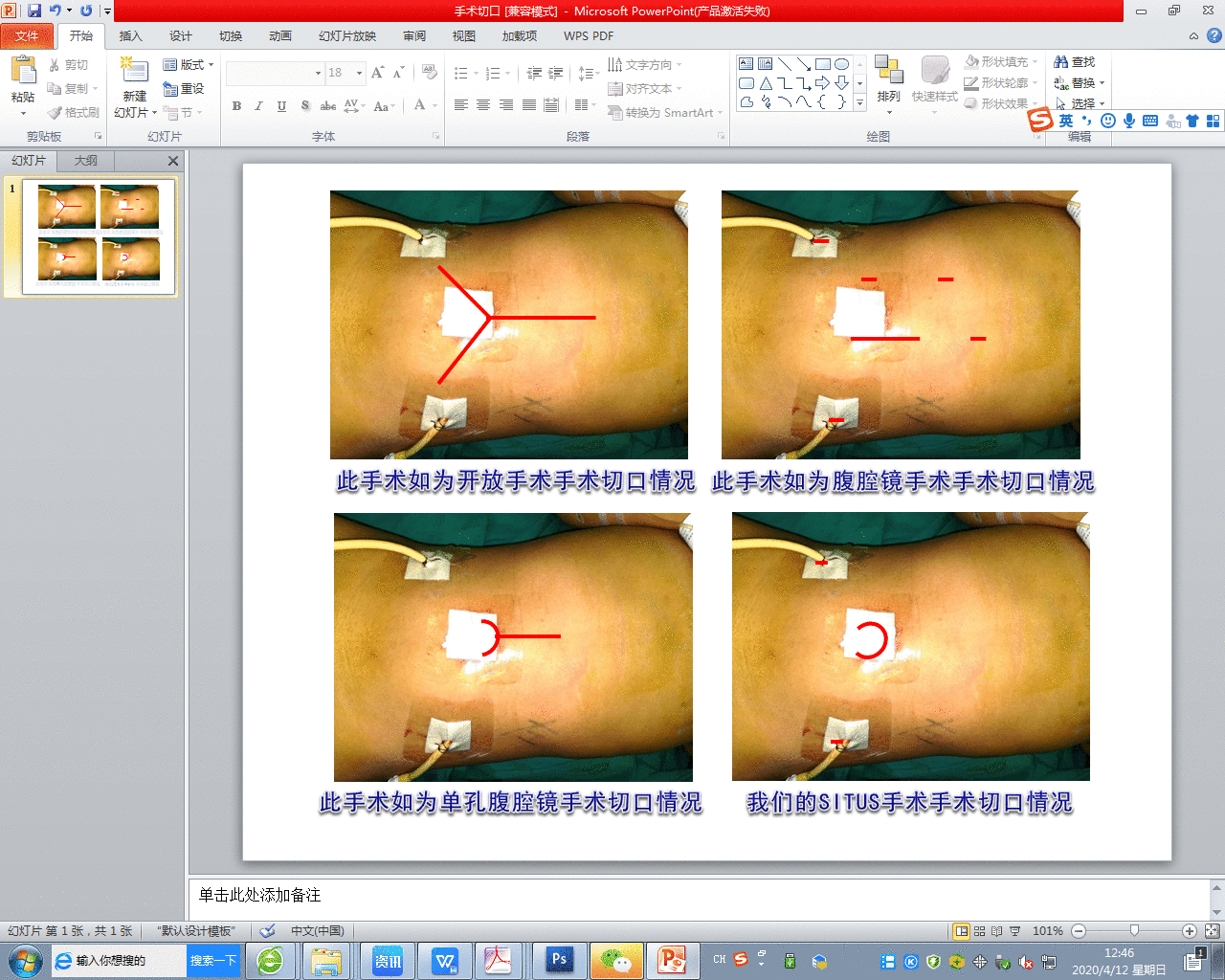
Task: Align text left
Action: point(461,105)
